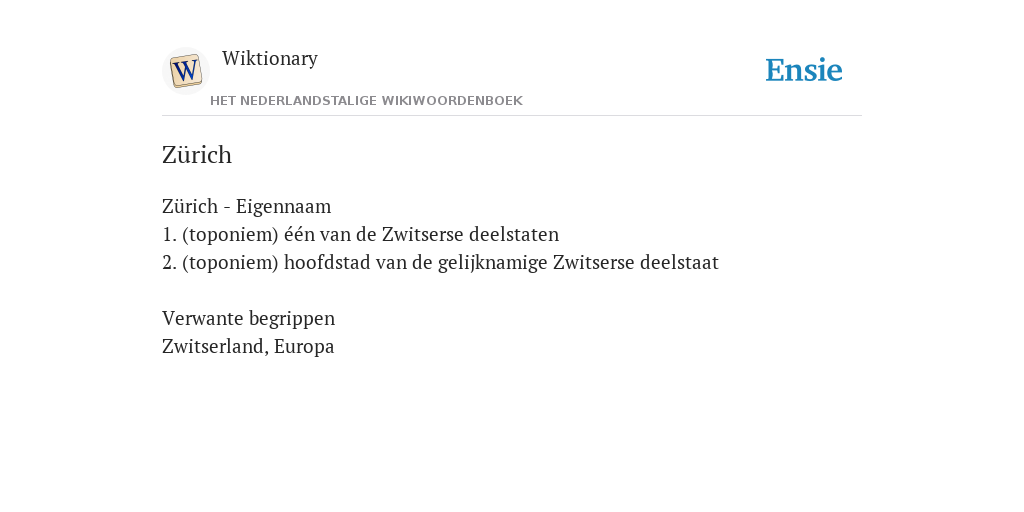This screenshot has width=1024, height=512.
Task: Open the Ensie logo link
Action: point(804,70)
